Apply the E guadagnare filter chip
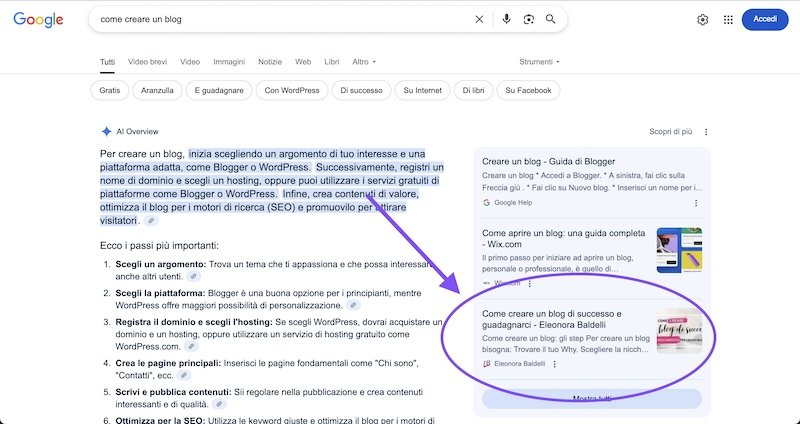 click(219, 90)
